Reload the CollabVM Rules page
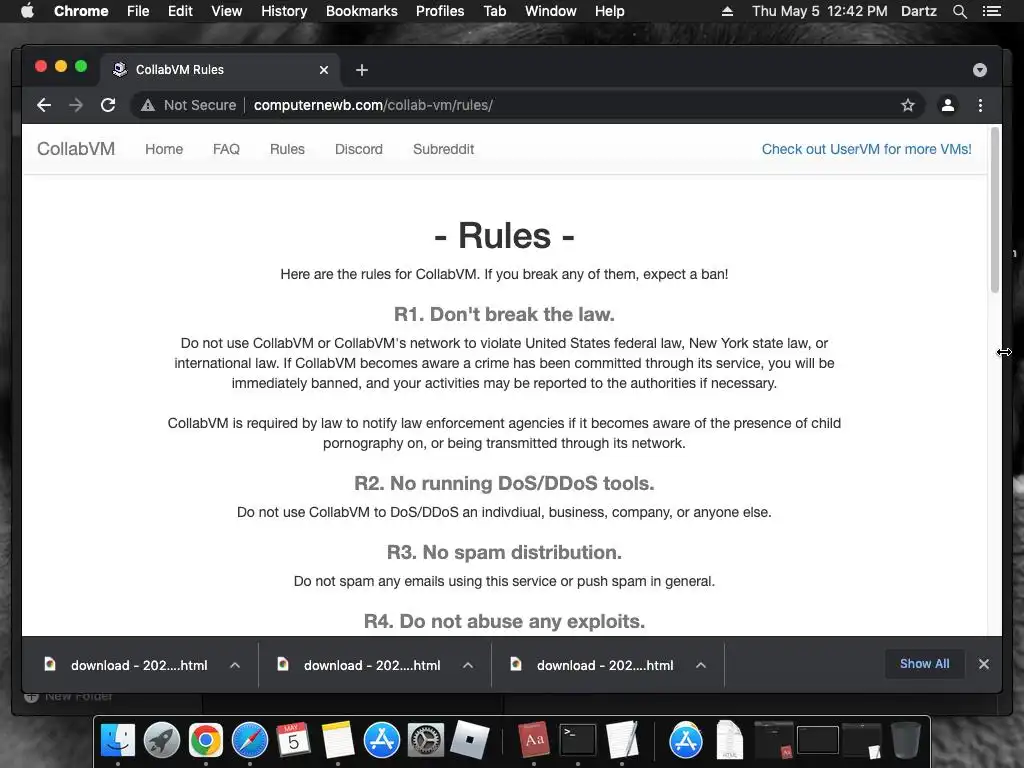 pos(108,105)
